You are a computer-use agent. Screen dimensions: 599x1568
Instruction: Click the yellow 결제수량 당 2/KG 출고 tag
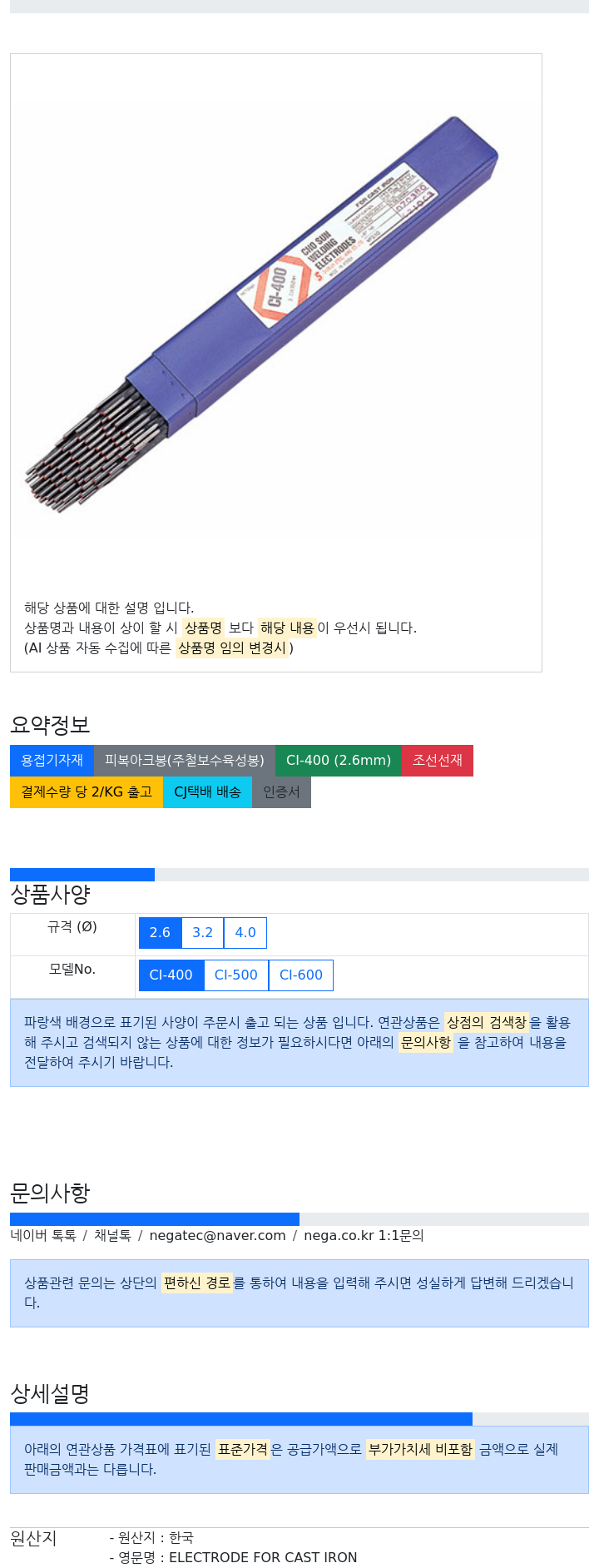tap(87, 792)
